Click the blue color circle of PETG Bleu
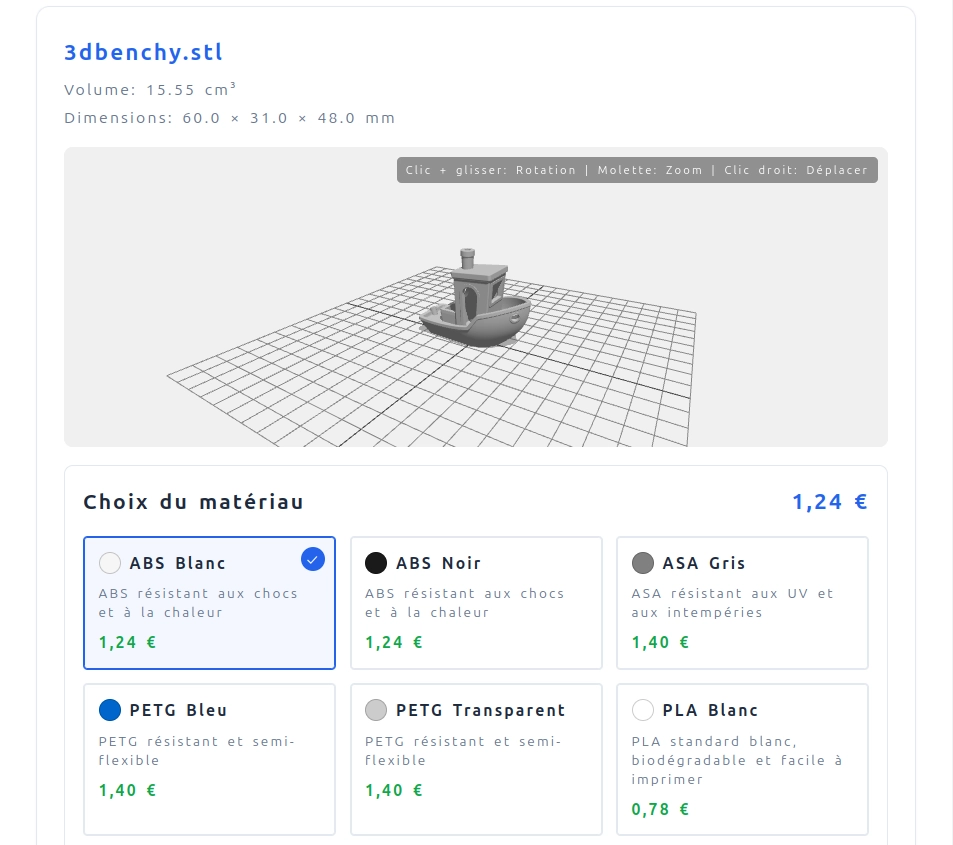Image resolution: width=953 pixels, height=845 pixels. click(110, 710)
